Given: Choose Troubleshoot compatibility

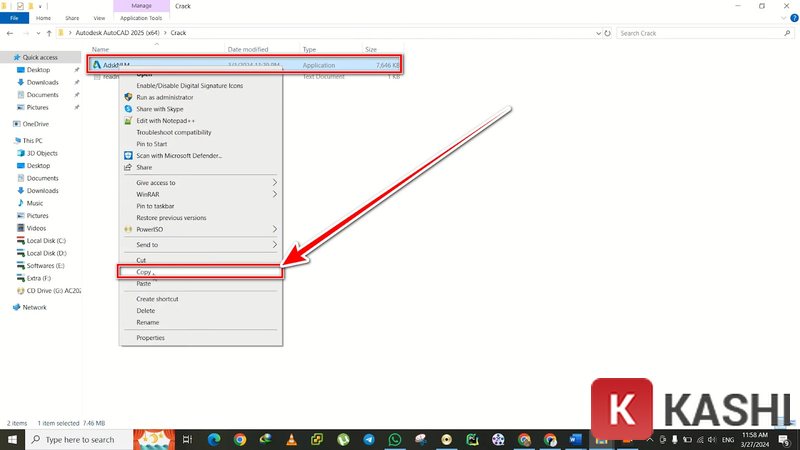Looking at the screenshot, I should [x=201, y=133].
